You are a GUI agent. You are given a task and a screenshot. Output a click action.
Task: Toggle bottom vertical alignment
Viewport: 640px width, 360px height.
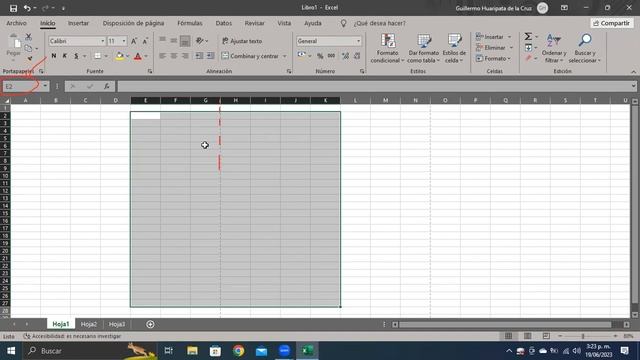185,41
